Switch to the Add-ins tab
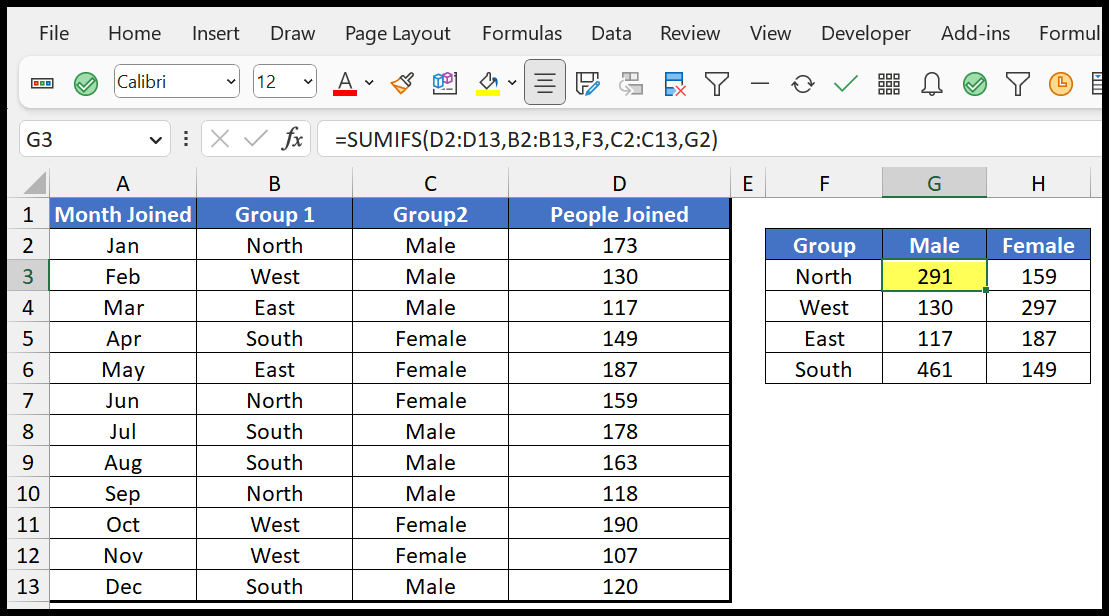The height and width of the screenshot is (616, 1109). pyautogui.click(x=975, y=33)
